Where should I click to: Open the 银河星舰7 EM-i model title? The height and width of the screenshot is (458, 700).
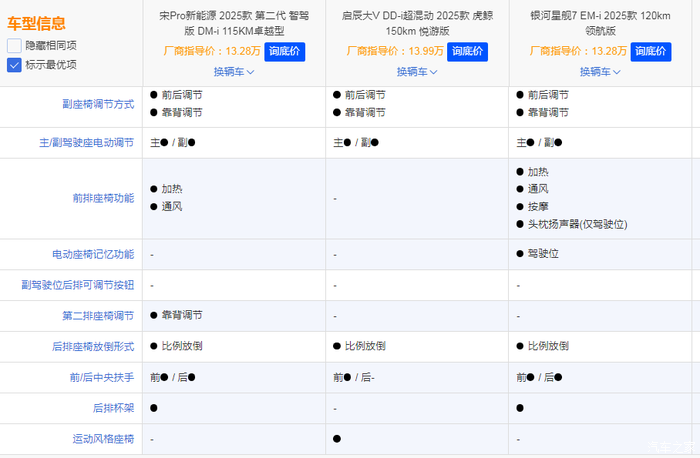(x=601, y=24)
